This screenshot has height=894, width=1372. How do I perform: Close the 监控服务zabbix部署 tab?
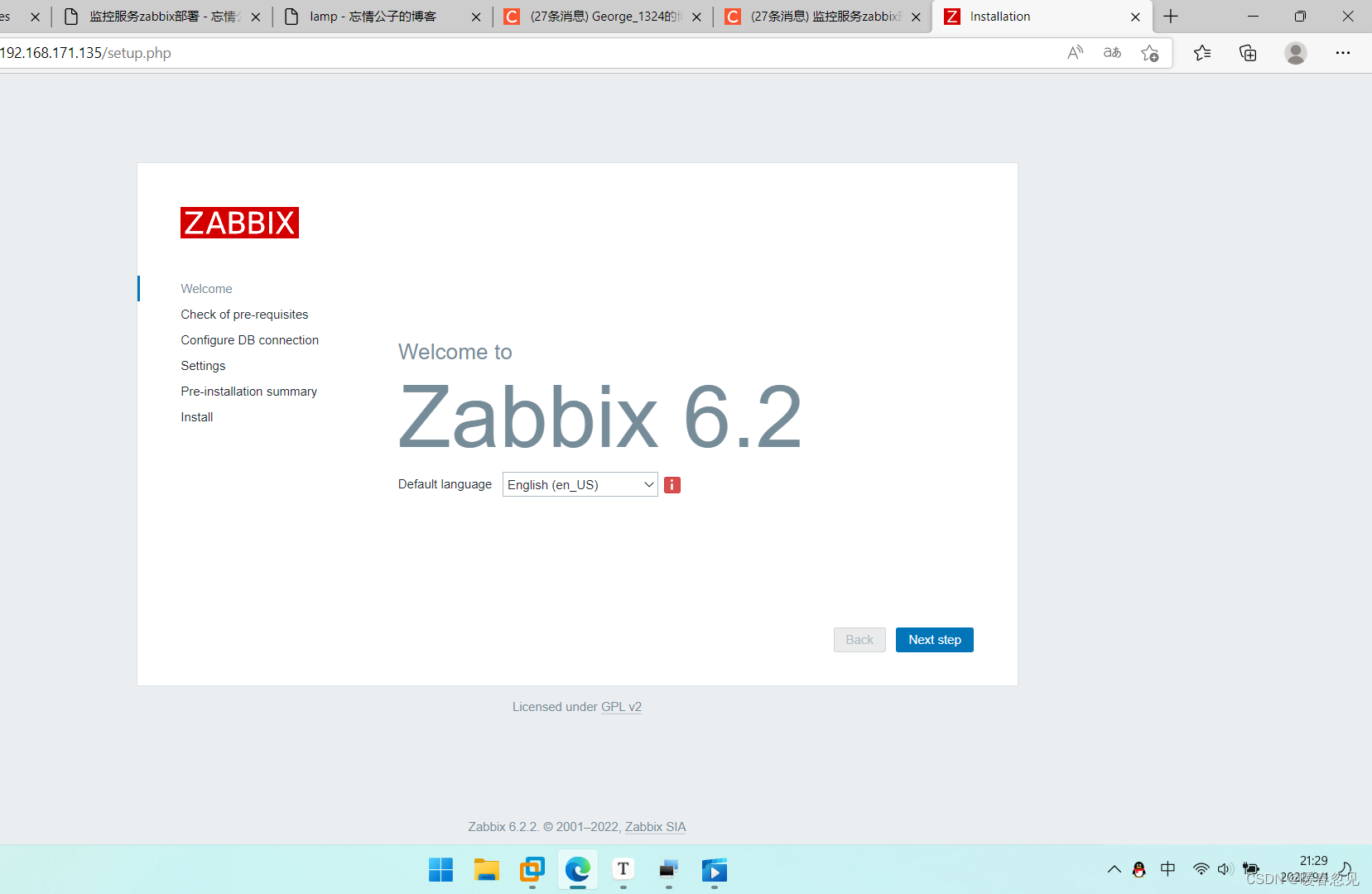(x=256, y=17)
